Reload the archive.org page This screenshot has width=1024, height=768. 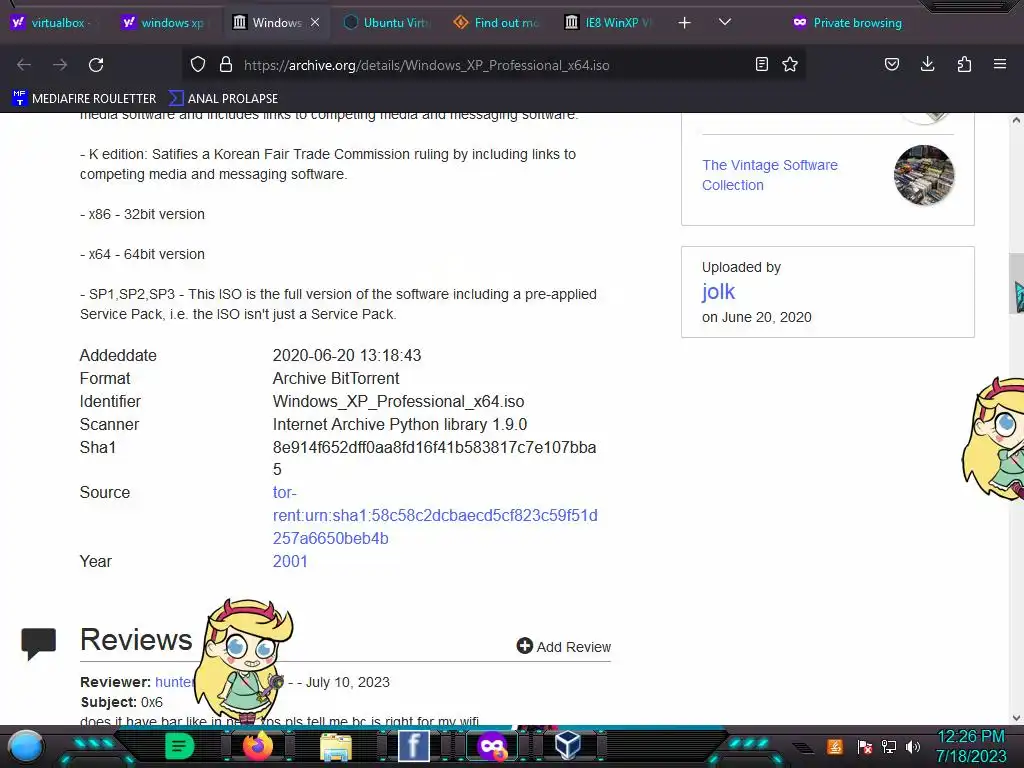[x=96, y=65]
